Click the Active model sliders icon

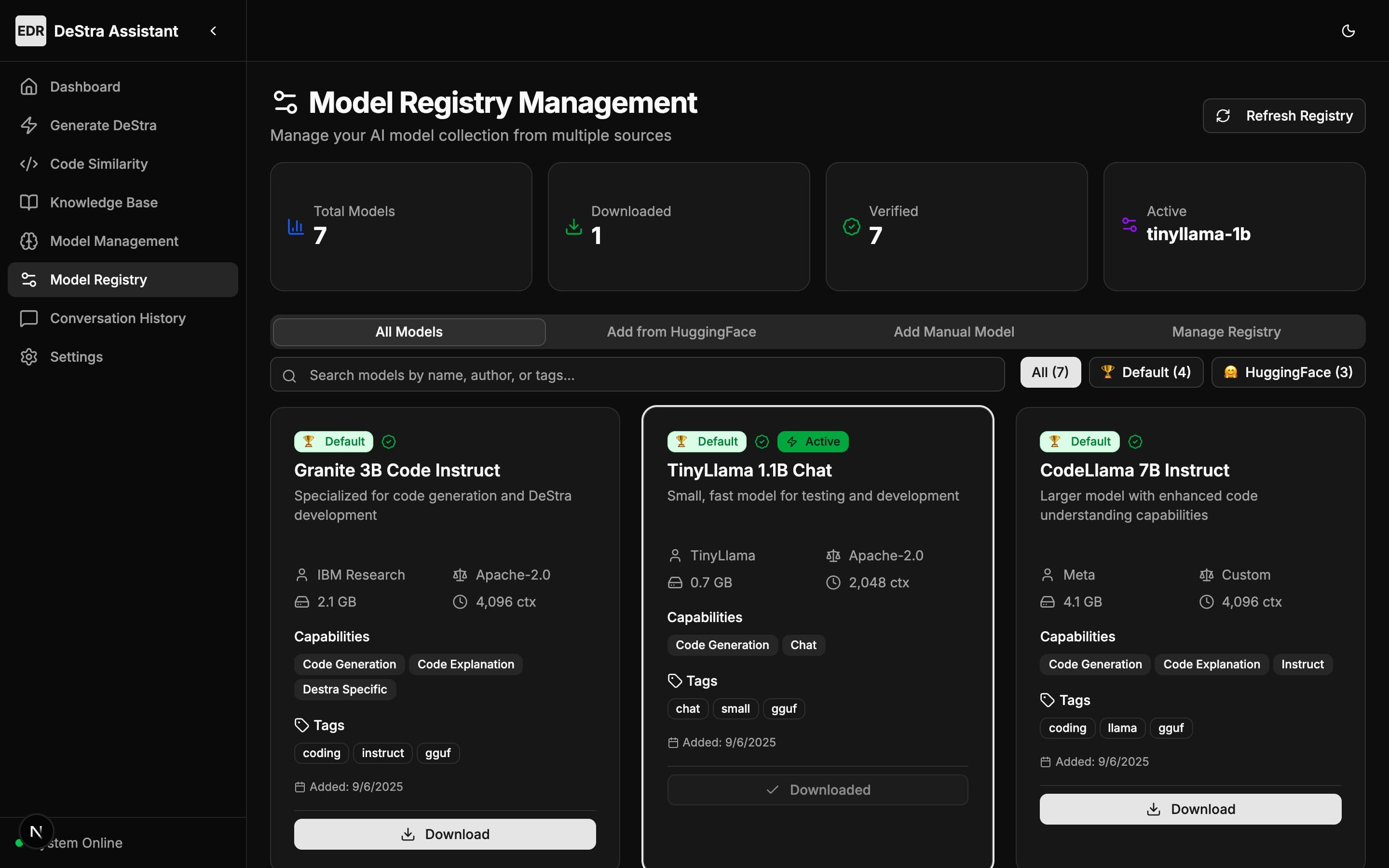(1129, 224)
